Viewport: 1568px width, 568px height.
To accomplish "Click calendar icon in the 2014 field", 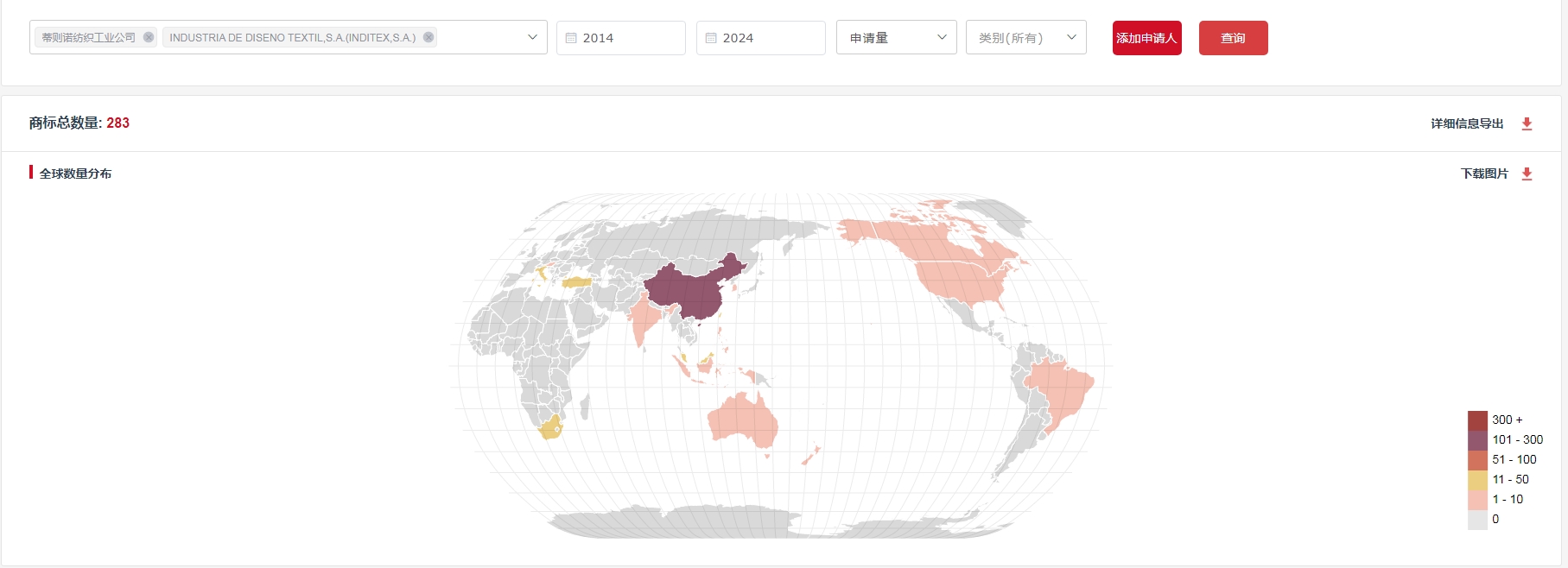I will 571,38.
